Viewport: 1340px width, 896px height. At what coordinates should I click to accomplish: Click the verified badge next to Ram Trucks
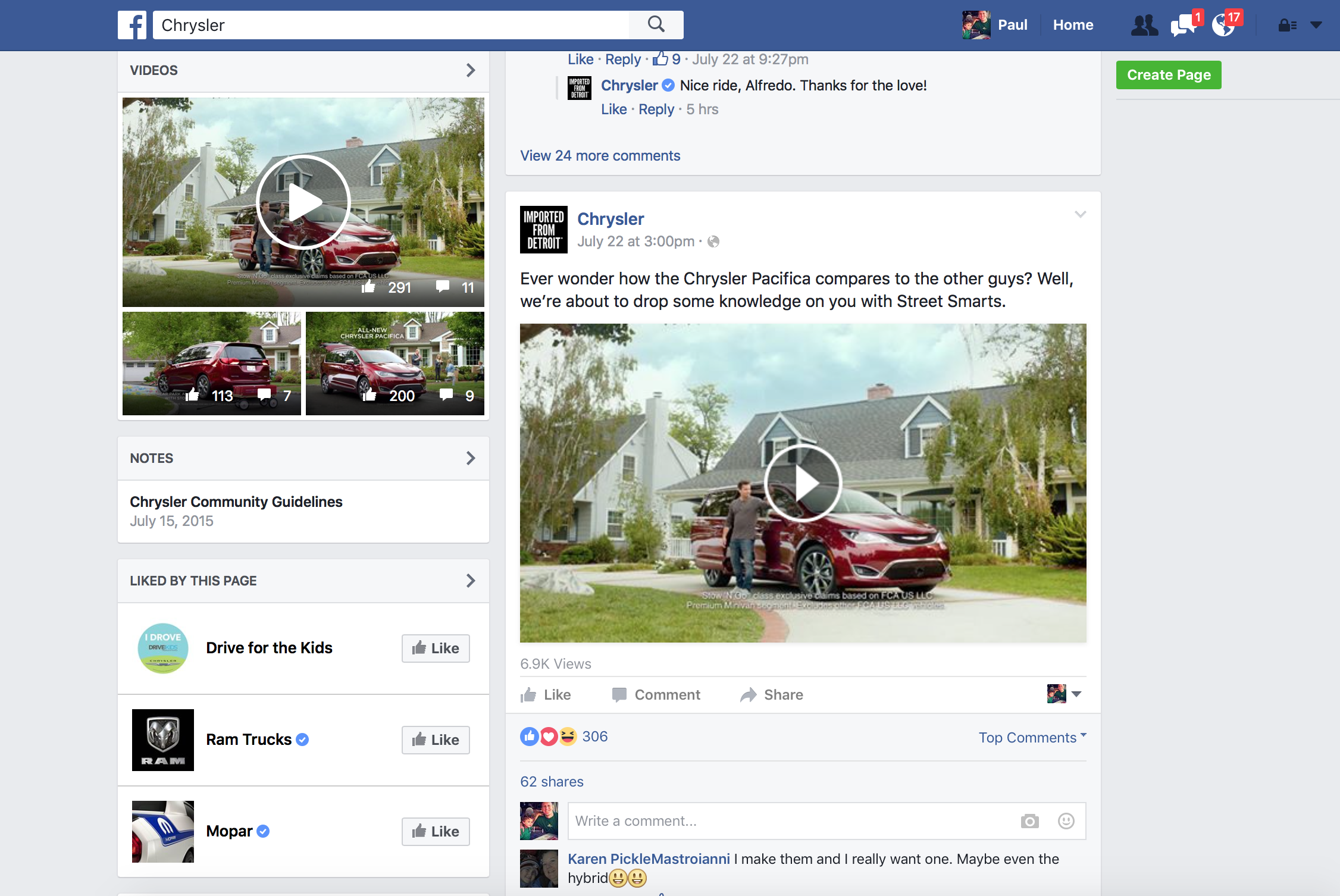(x=302, y=740)
